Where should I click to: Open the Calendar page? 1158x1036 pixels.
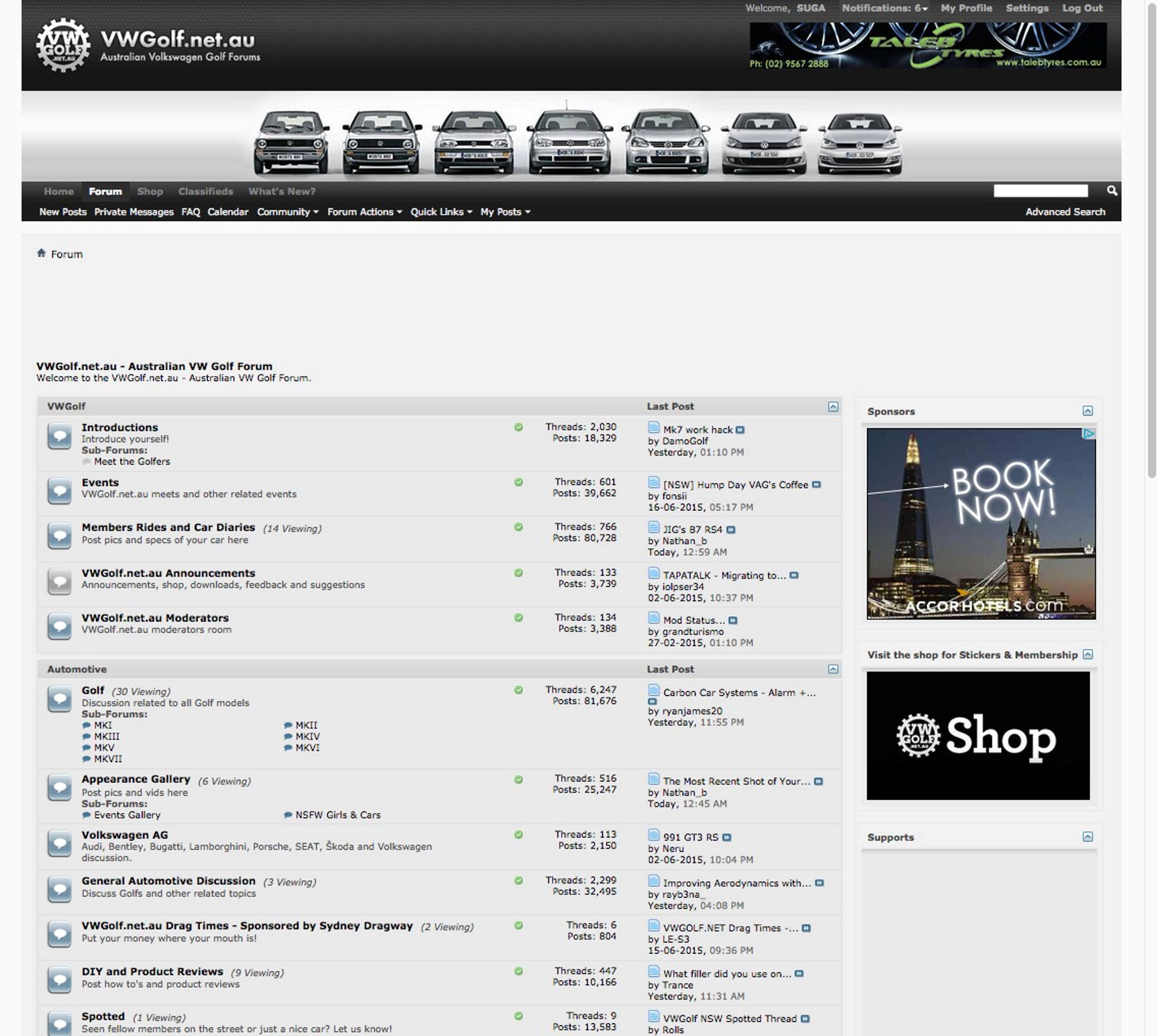click(228, 212)
